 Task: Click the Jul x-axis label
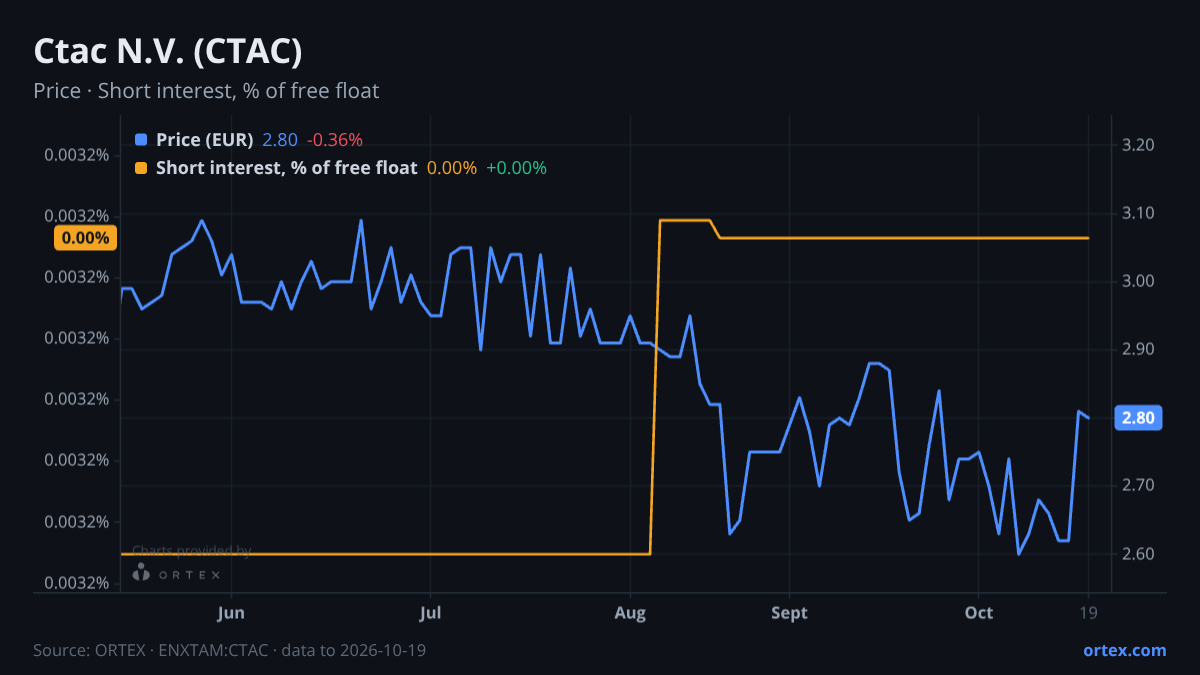coord(430,613)
